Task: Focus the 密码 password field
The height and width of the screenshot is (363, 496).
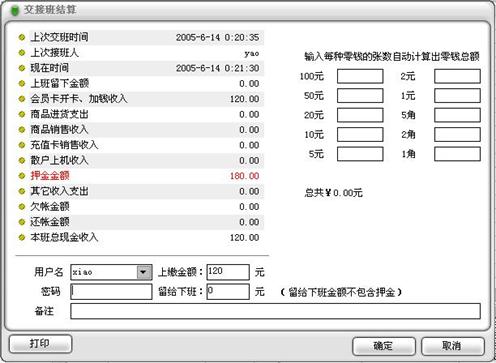Action: point(111,292)
